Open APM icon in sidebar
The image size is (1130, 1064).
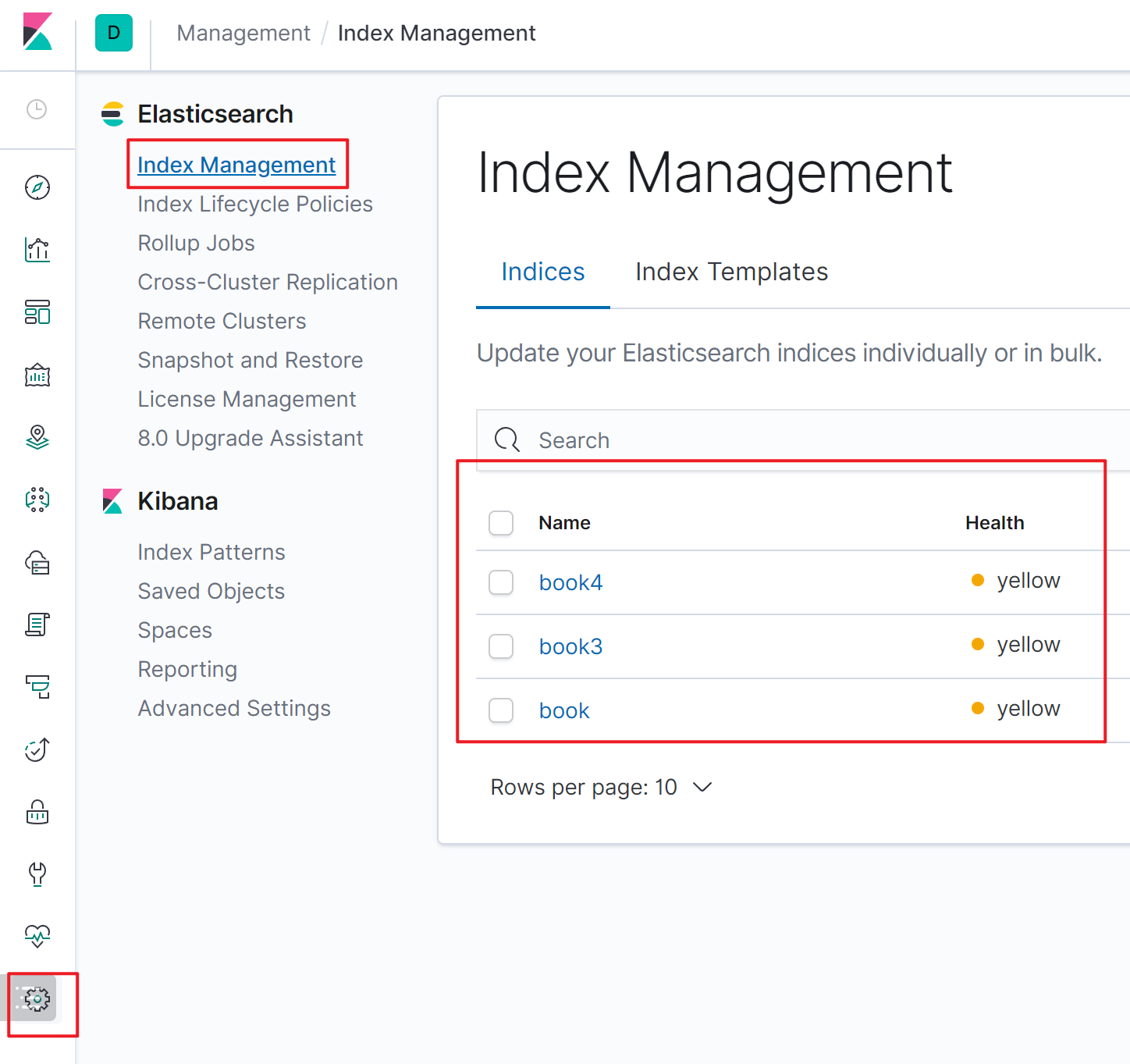[x=37, y=687]
